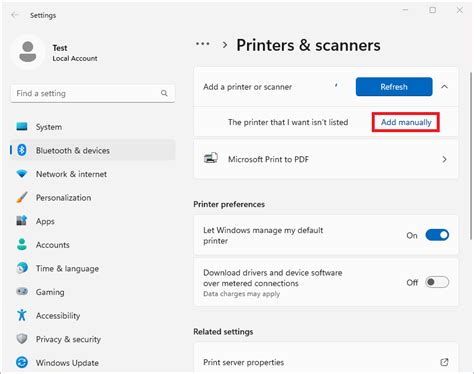Click the Bluetooth icon in sidebar
This screenshot has width=474, height=374.
click(22, 150)
